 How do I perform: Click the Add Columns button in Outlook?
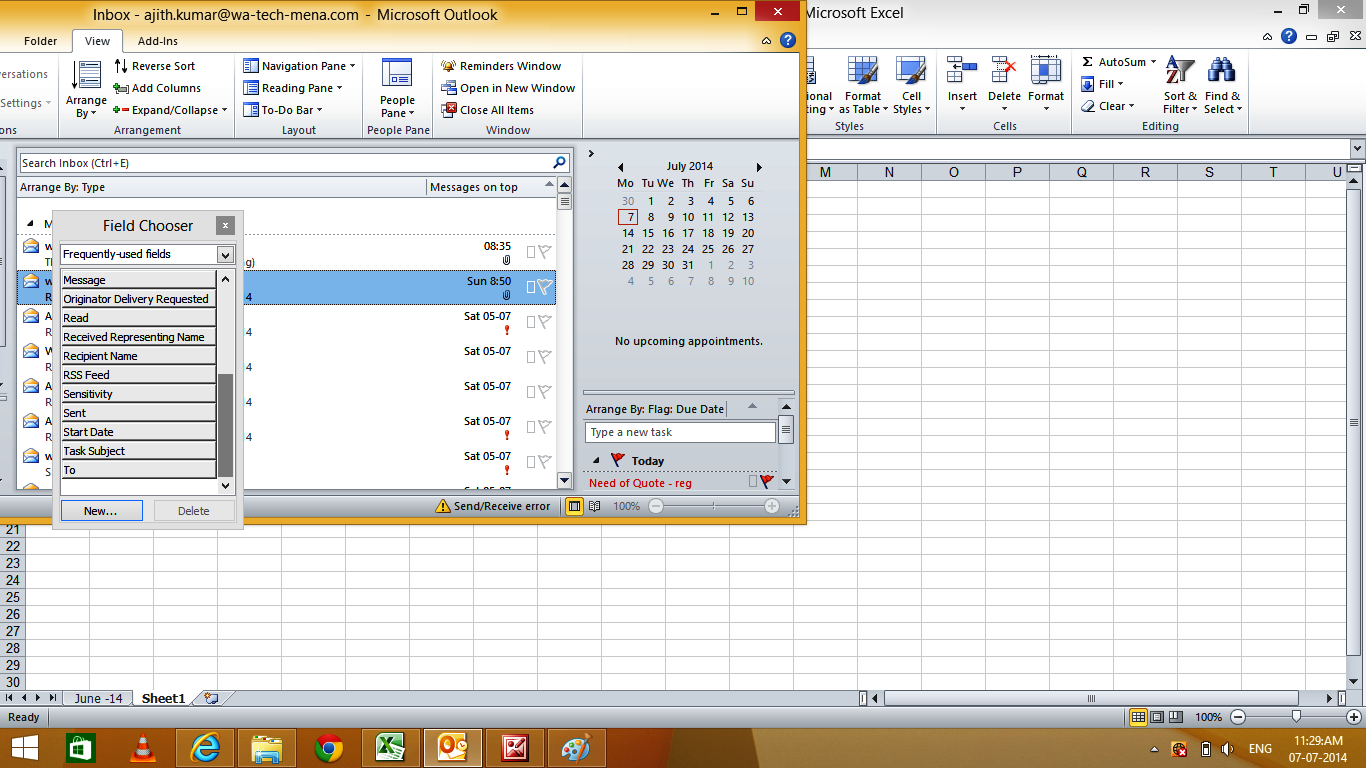click(157, 88)
